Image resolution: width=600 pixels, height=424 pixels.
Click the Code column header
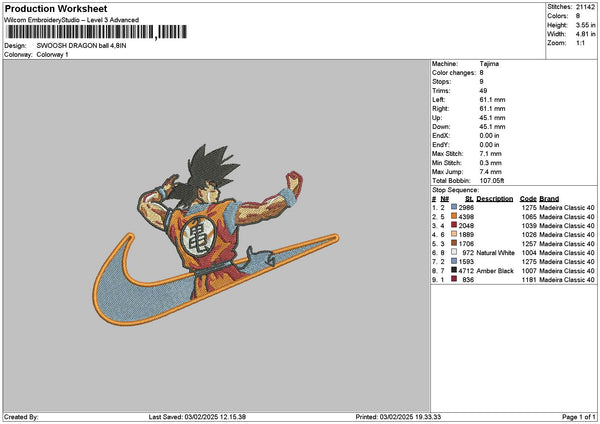click(528, 199)
